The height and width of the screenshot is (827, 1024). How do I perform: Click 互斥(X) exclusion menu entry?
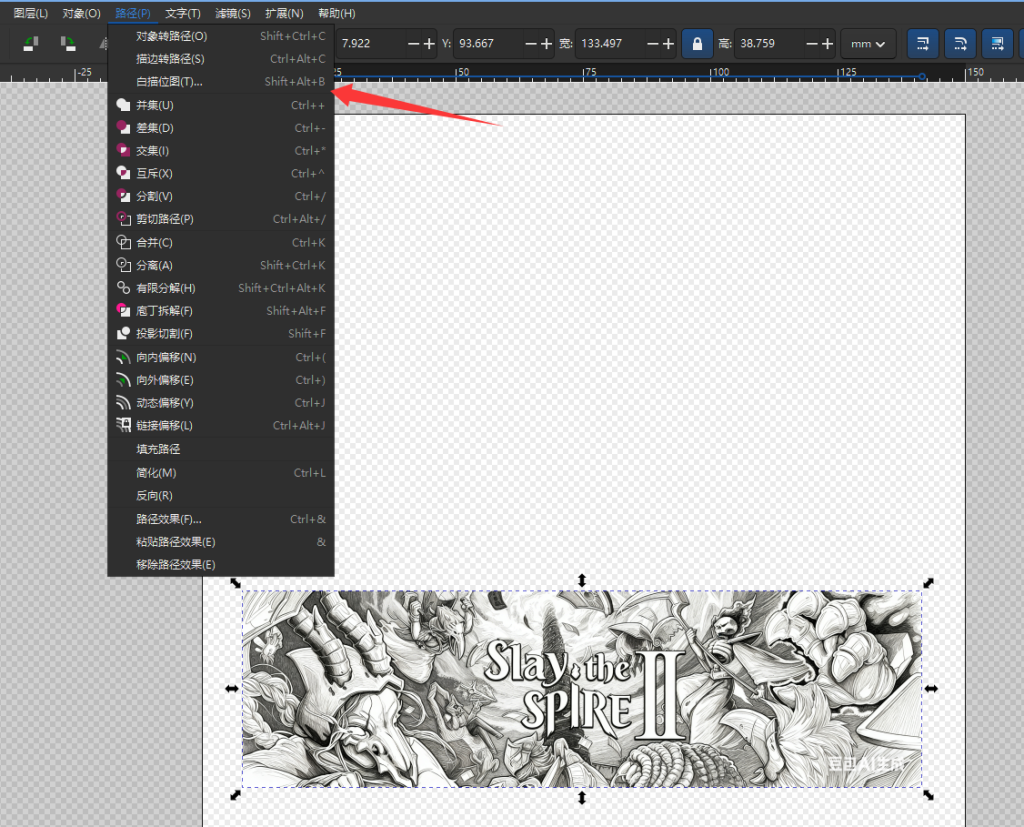154,174
